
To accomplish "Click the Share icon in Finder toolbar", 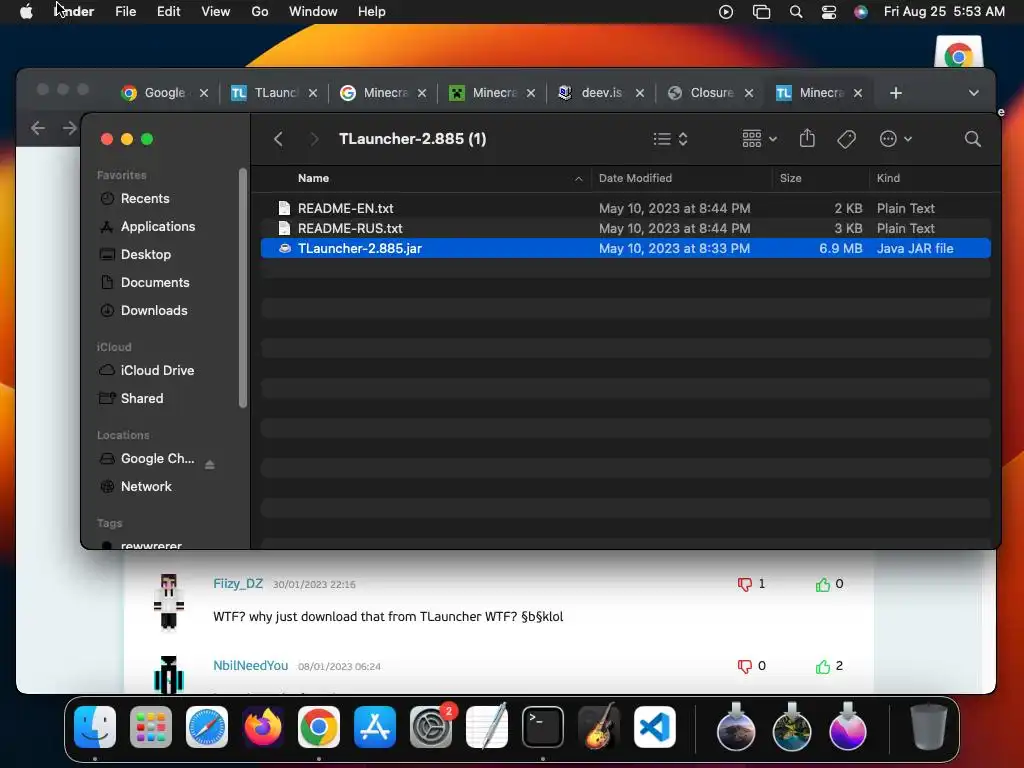I will (x=807, y=138).
